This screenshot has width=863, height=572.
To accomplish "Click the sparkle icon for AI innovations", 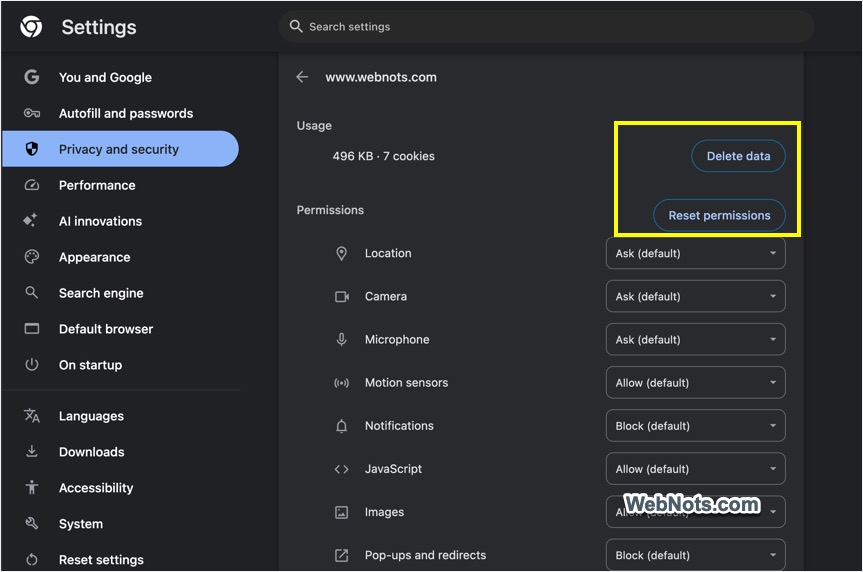I will [30, 220].
